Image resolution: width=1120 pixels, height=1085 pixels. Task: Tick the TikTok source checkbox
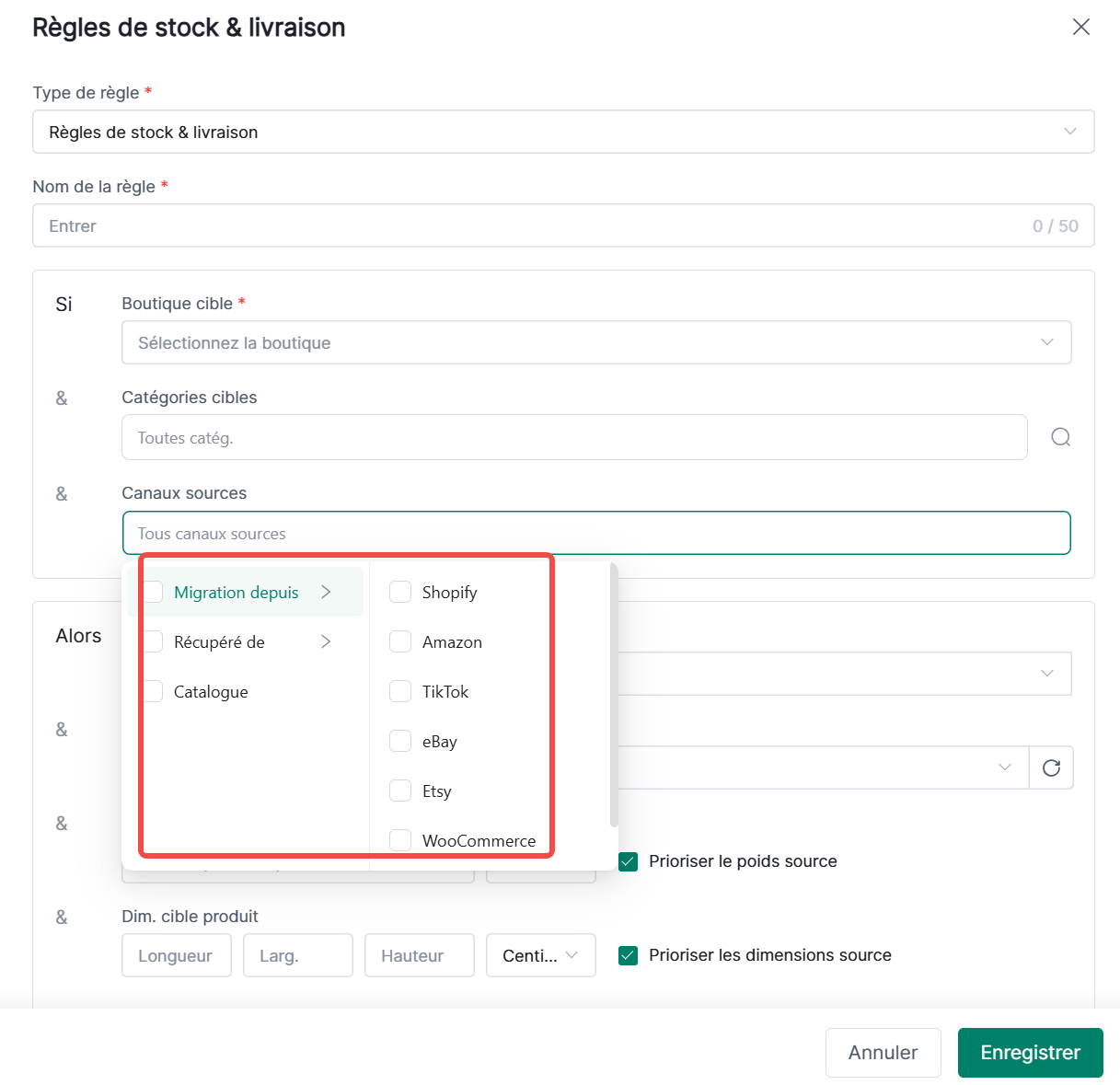pyautogui.click(x=400, y=691)
